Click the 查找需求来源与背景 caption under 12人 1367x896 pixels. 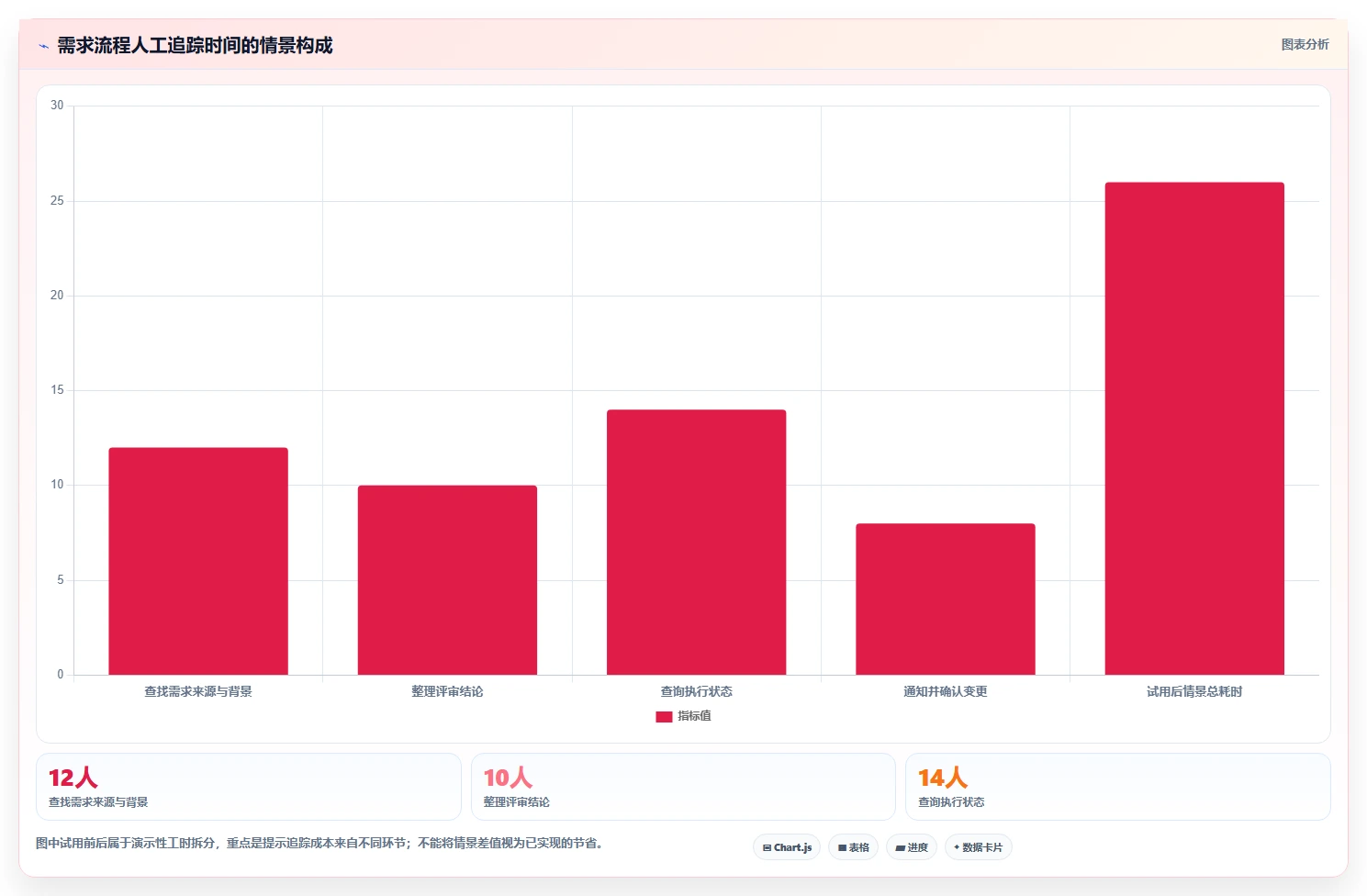tap(98, 801)
